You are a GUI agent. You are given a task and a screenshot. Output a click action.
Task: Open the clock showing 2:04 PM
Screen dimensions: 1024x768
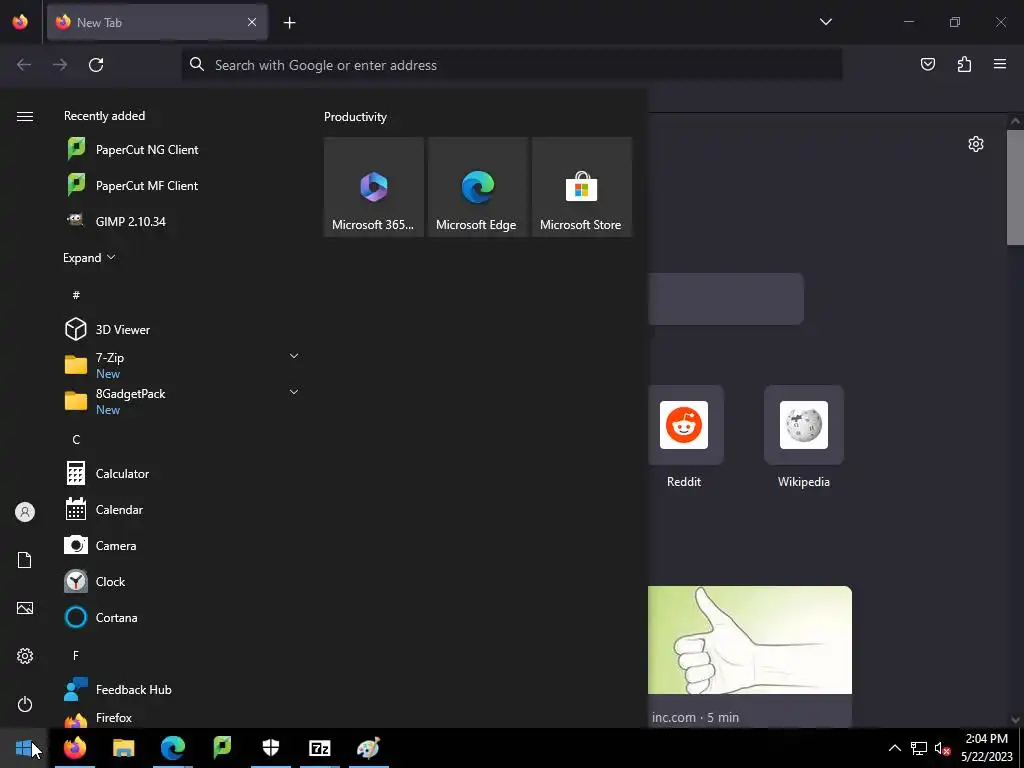[986, 748]
